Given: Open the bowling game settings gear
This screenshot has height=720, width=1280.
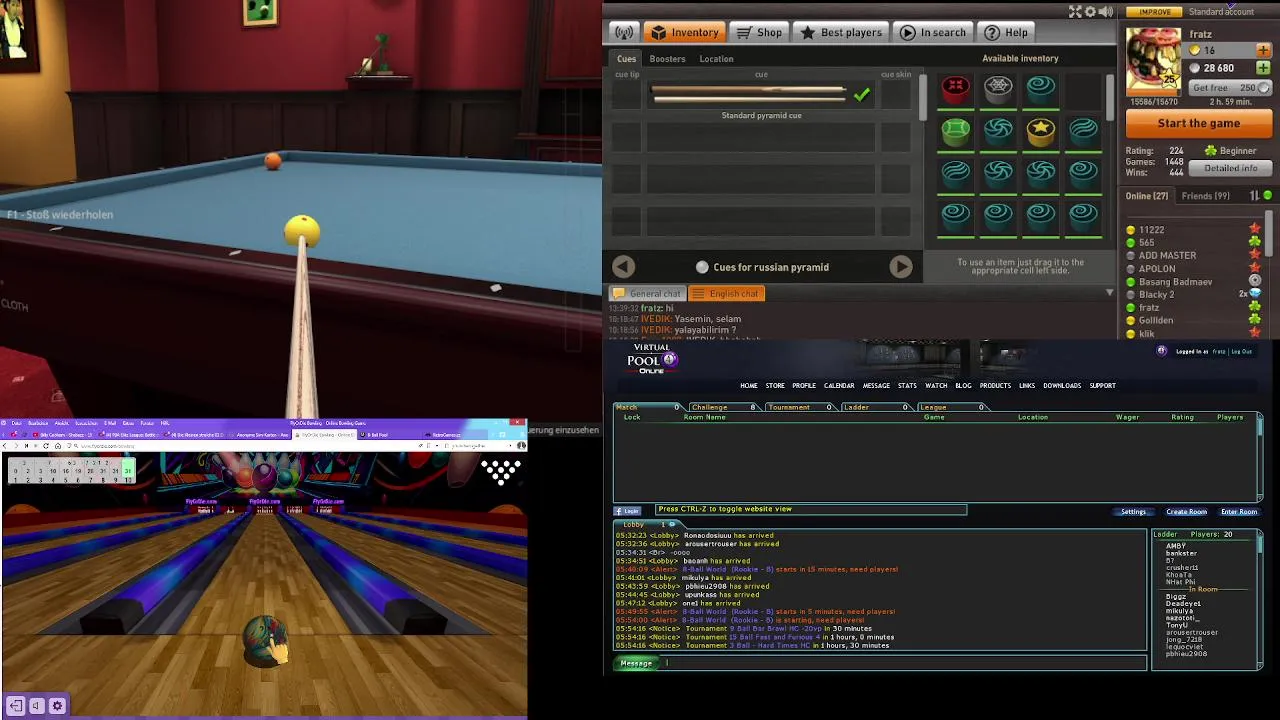Looking at the screenshot, I should pos(57,706).
